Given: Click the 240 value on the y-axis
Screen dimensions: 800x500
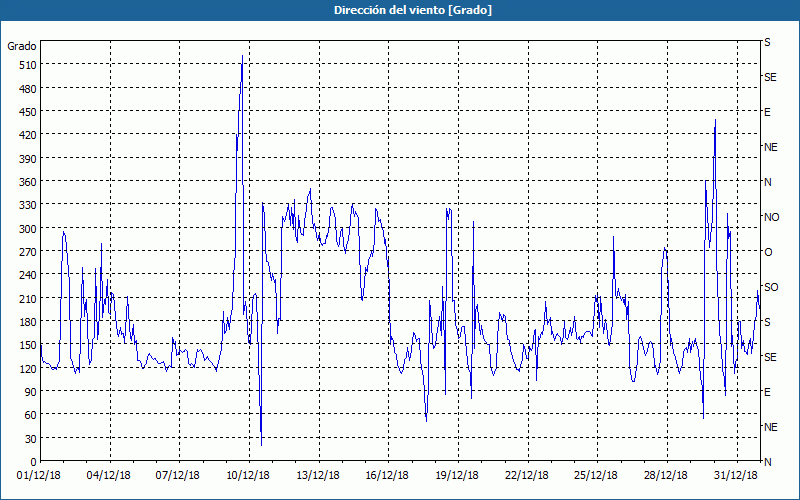Looking at the screenshot, I should (28, 276).
